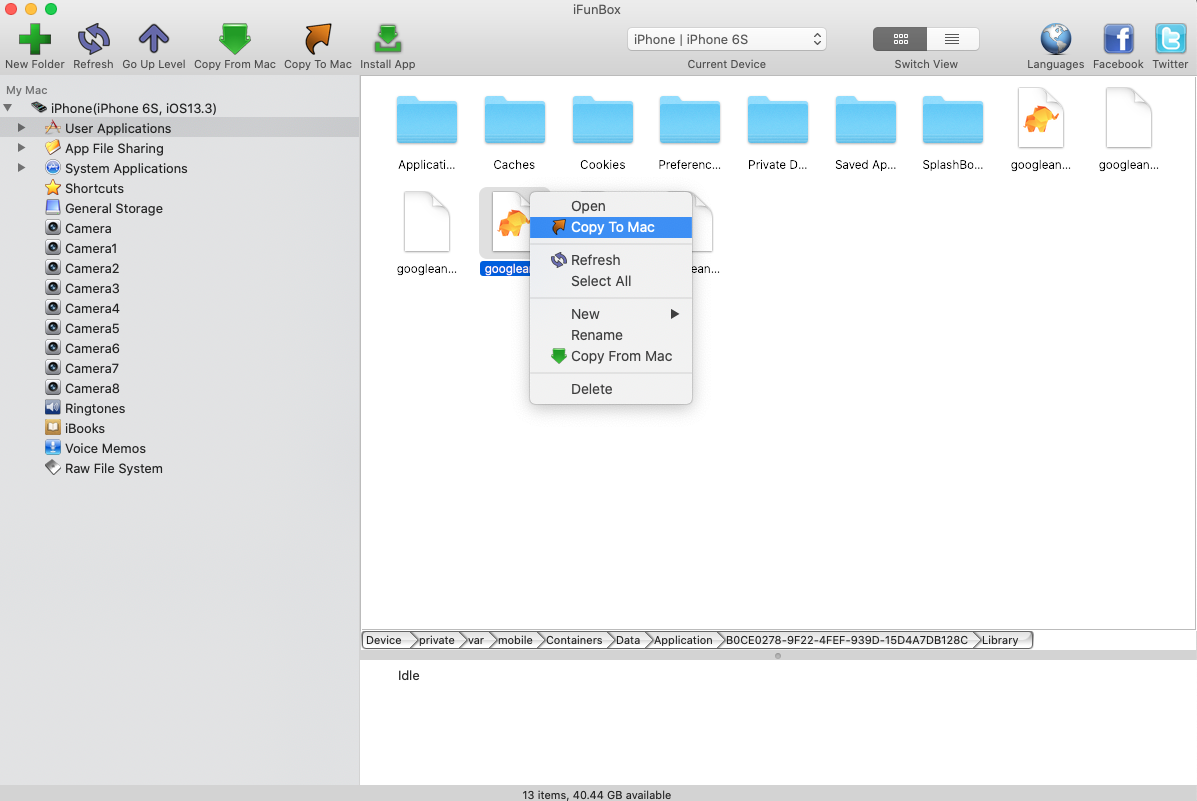Screen dimensions: 1197x801
Task: Switch to icon grid view
Action: coord(900,39)
